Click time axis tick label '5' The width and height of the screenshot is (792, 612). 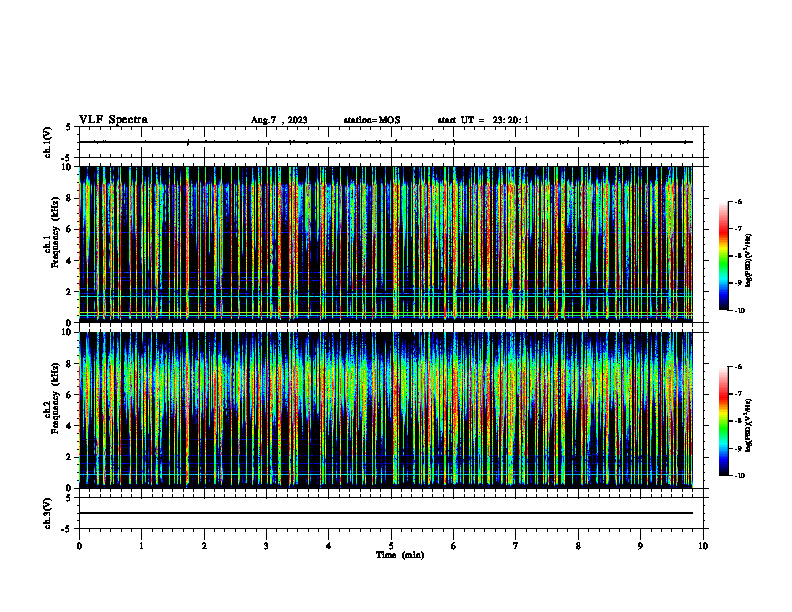391,546
